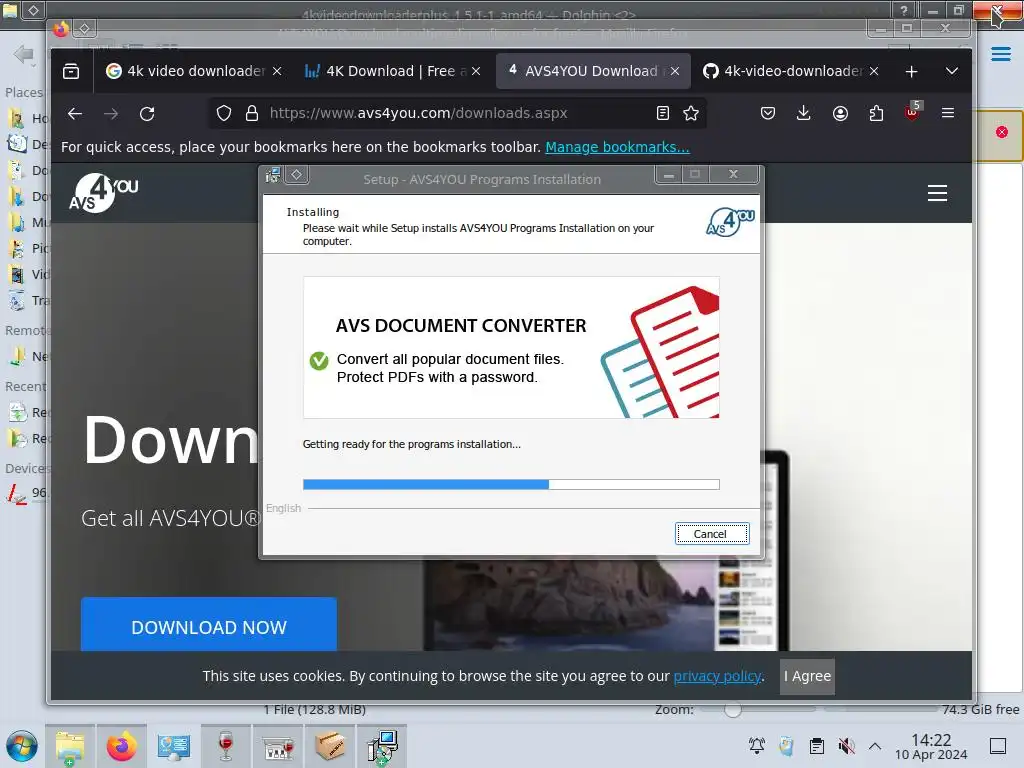
Task: Open Firefox account icon
Action: tap(840, 114)
